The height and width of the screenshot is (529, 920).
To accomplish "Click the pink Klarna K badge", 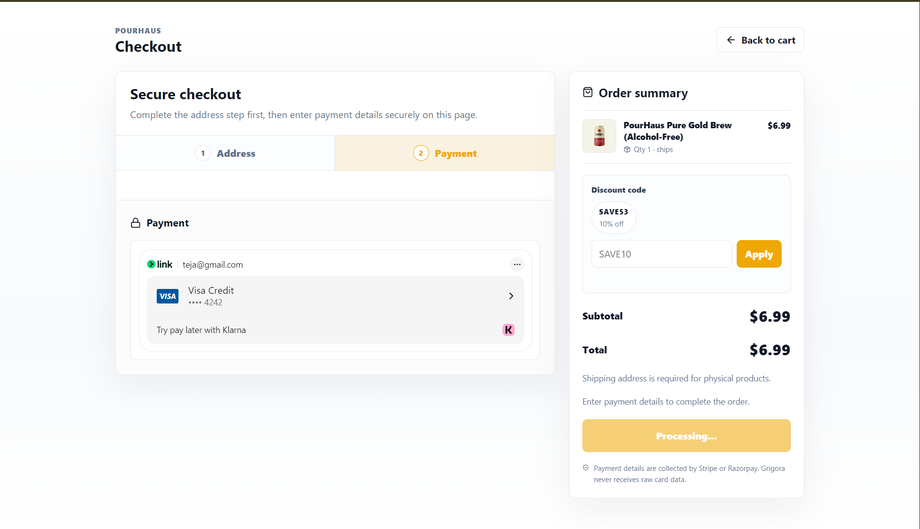I will pos(508,330).
